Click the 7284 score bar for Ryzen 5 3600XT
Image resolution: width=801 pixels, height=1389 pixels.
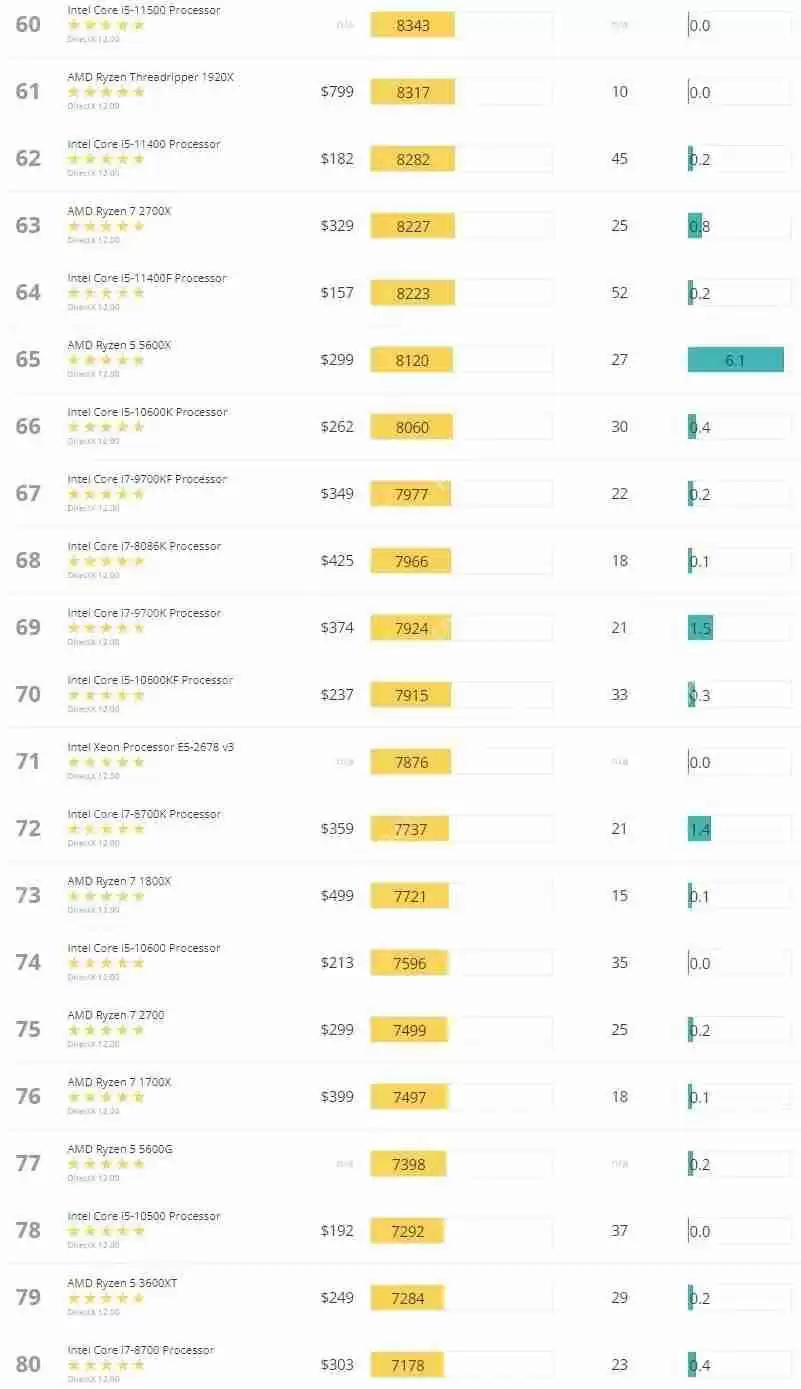(x=408, y=1298)
